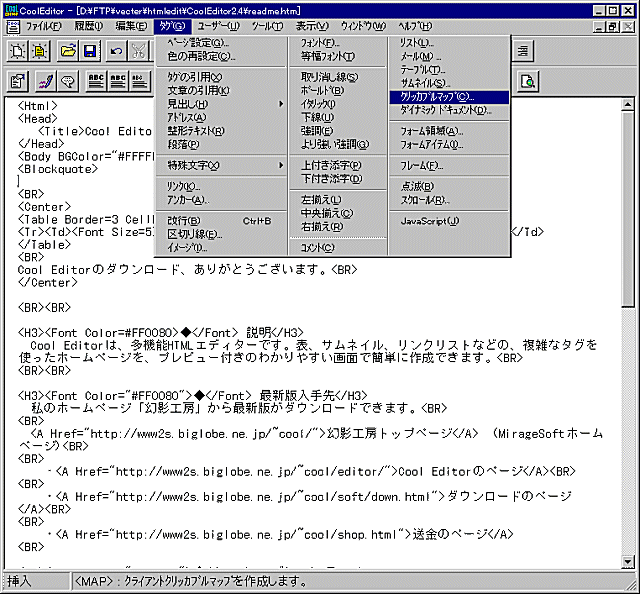Click the third ABC small text icon
Image resolution: width=640 pixels, height=594 pixels.
[140, 81]
